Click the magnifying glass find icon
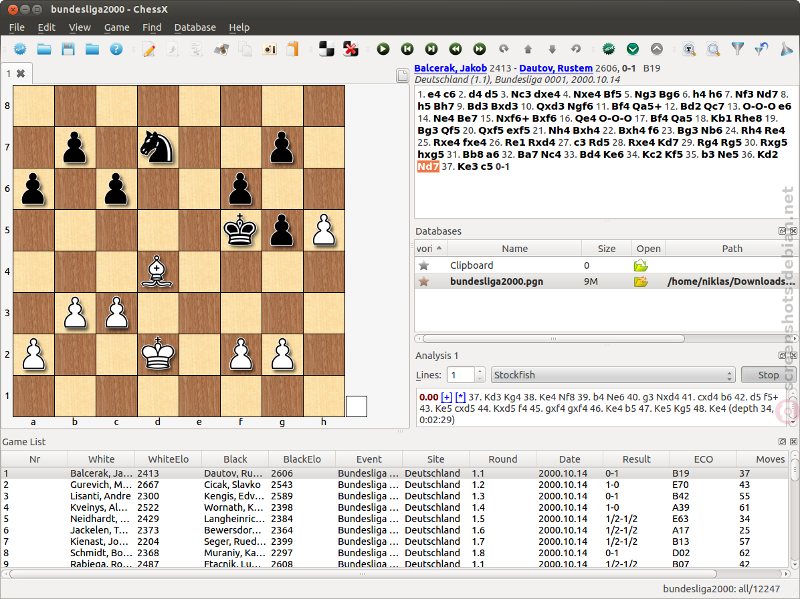 point(713,49)
